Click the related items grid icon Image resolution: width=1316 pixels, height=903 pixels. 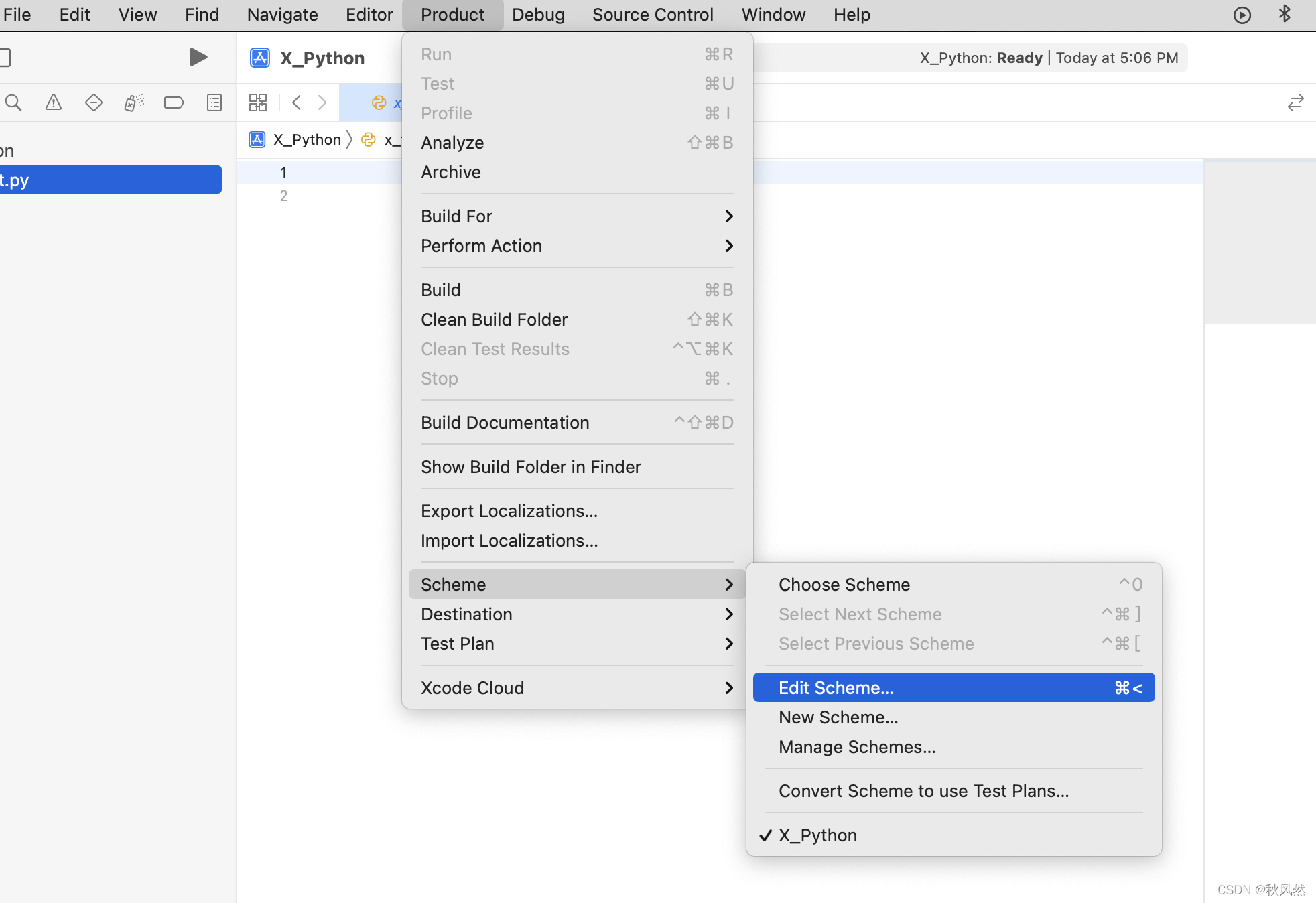tap(258, 102)
